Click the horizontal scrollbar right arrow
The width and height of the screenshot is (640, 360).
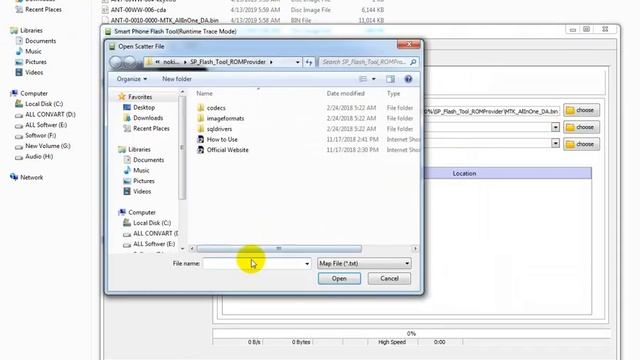(x=415, y=249)
